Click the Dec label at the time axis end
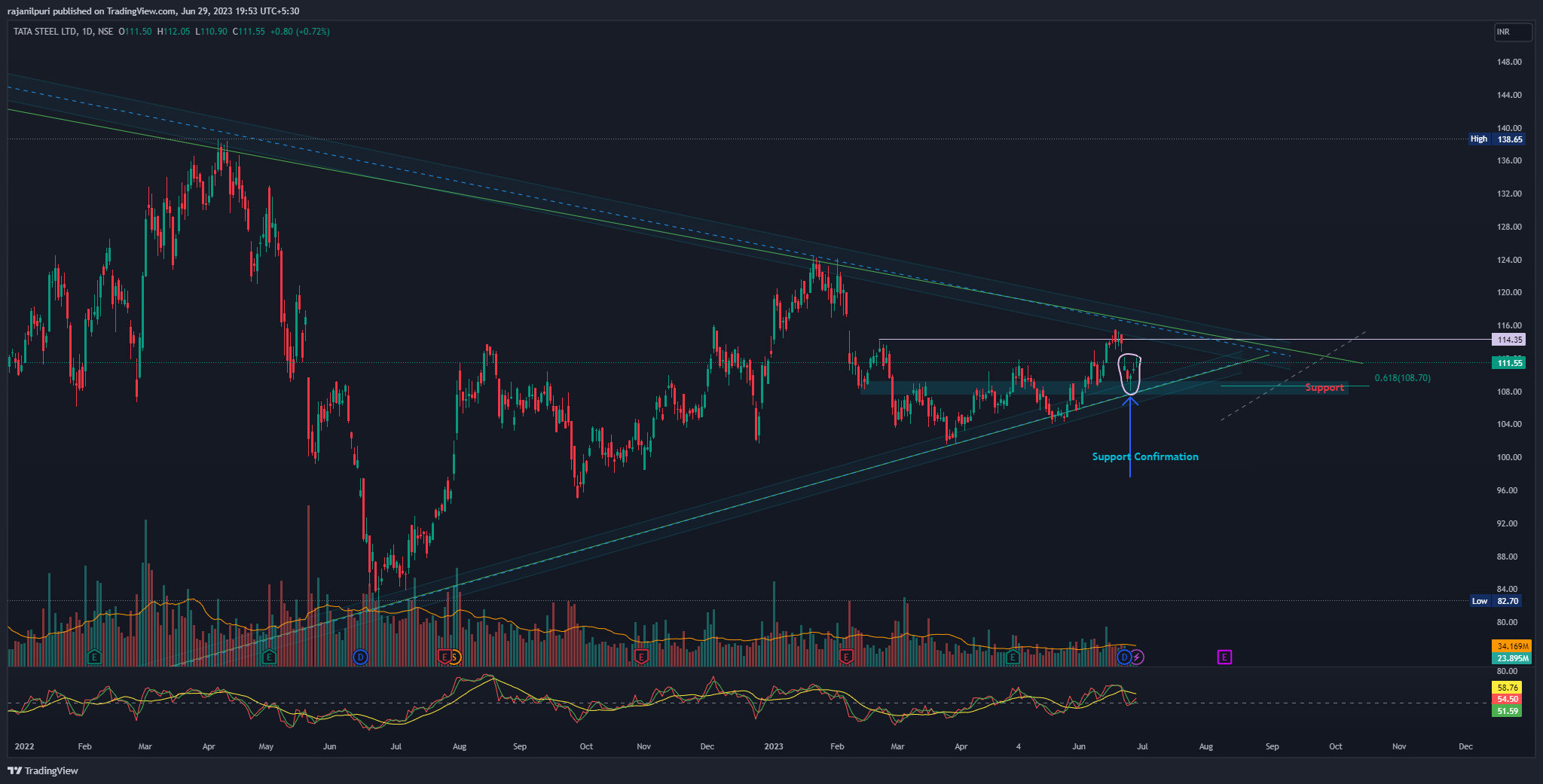Viewport: 1543px width, 784px height. coord(1465,746)
